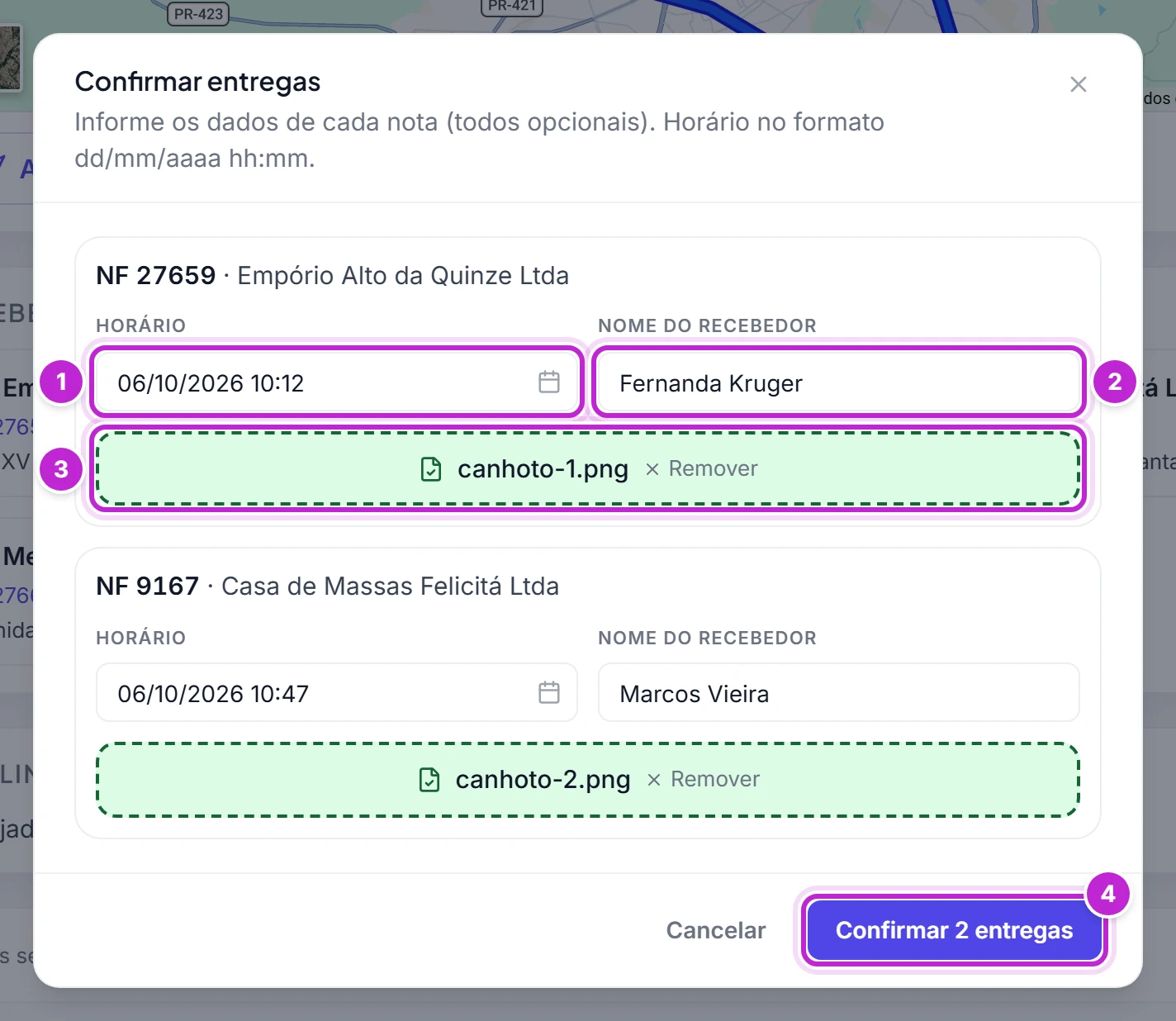Close the Confirmar entregas dialog
The height and width of the screenshot is (1021, 1176).
click(1078, 84)
